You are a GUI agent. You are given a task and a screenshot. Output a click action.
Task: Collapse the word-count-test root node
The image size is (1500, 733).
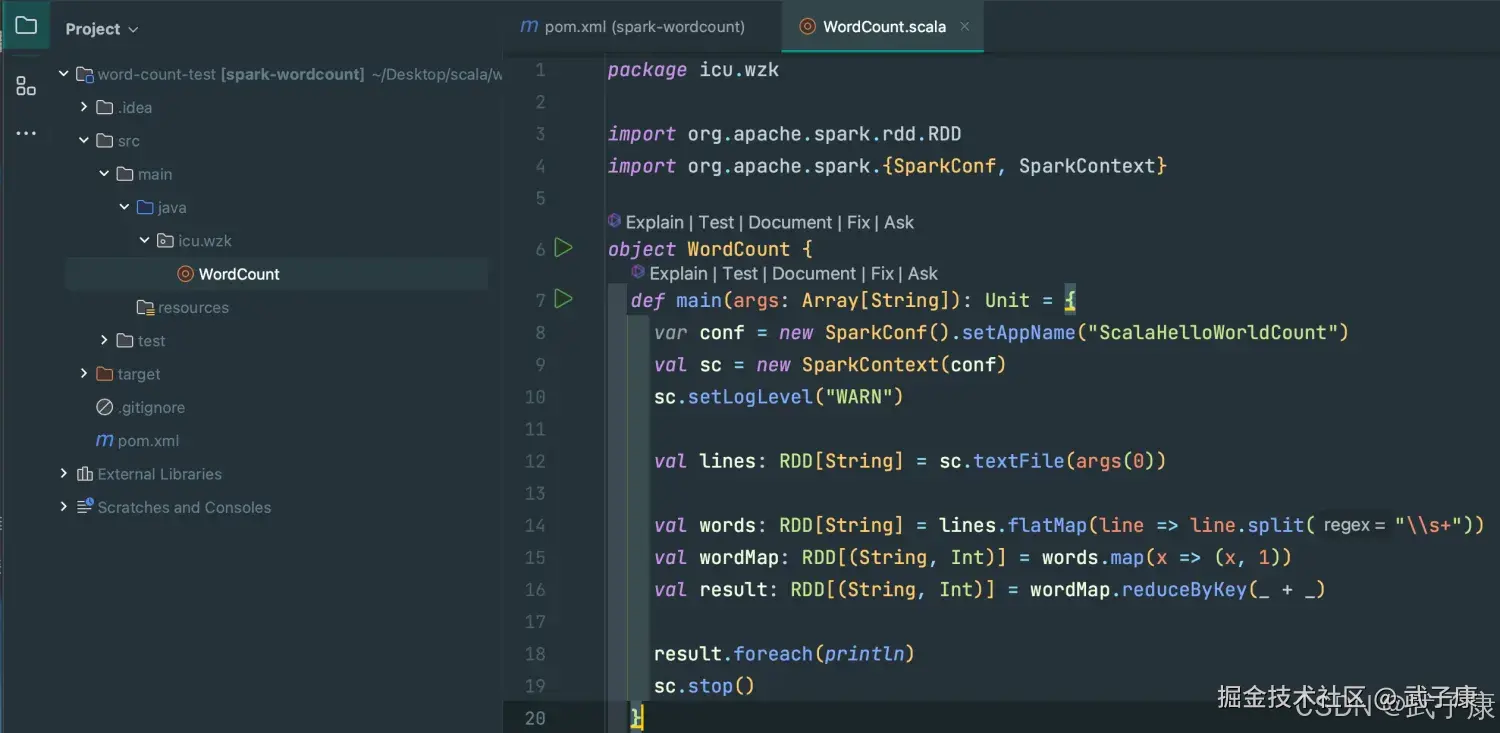pyautogui.click(x=64, y=74)
